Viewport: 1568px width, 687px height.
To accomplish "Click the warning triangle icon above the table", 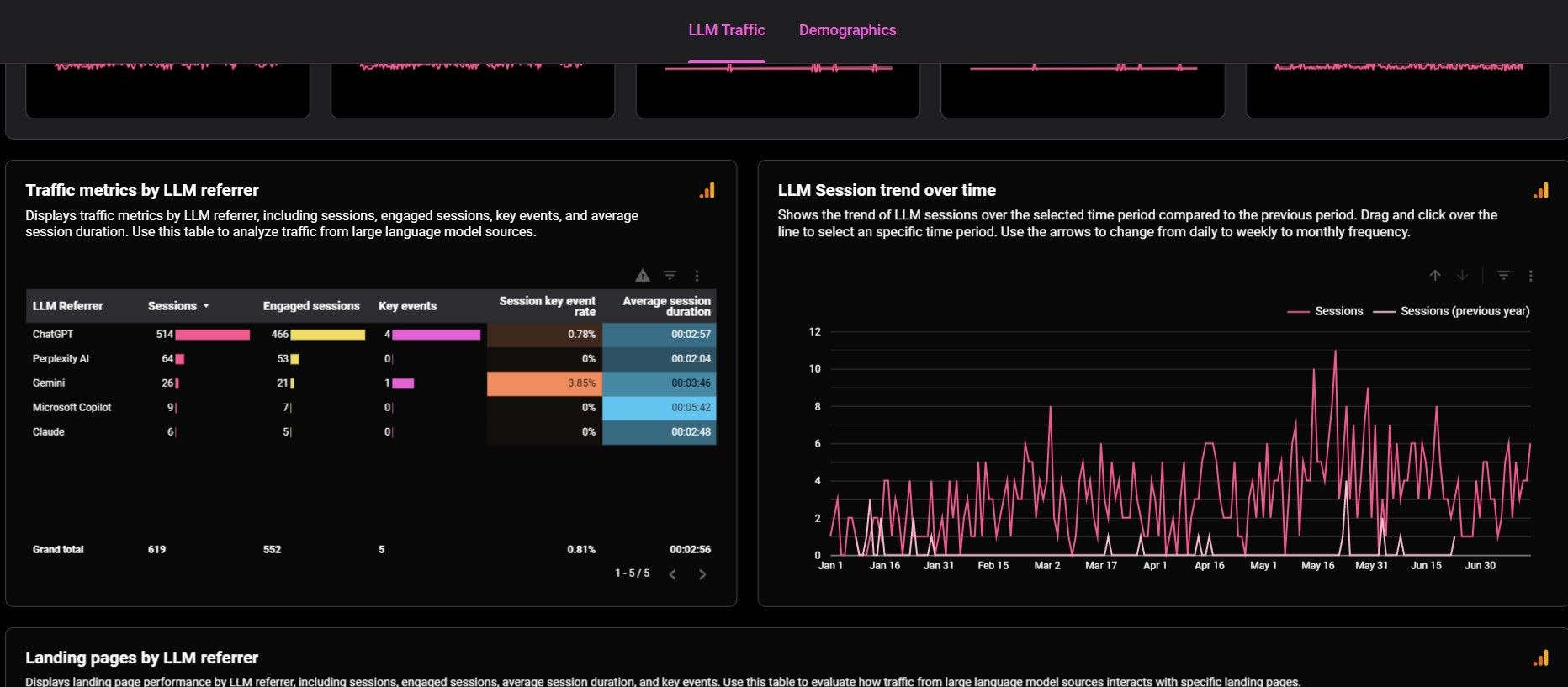I will point(643,276).
